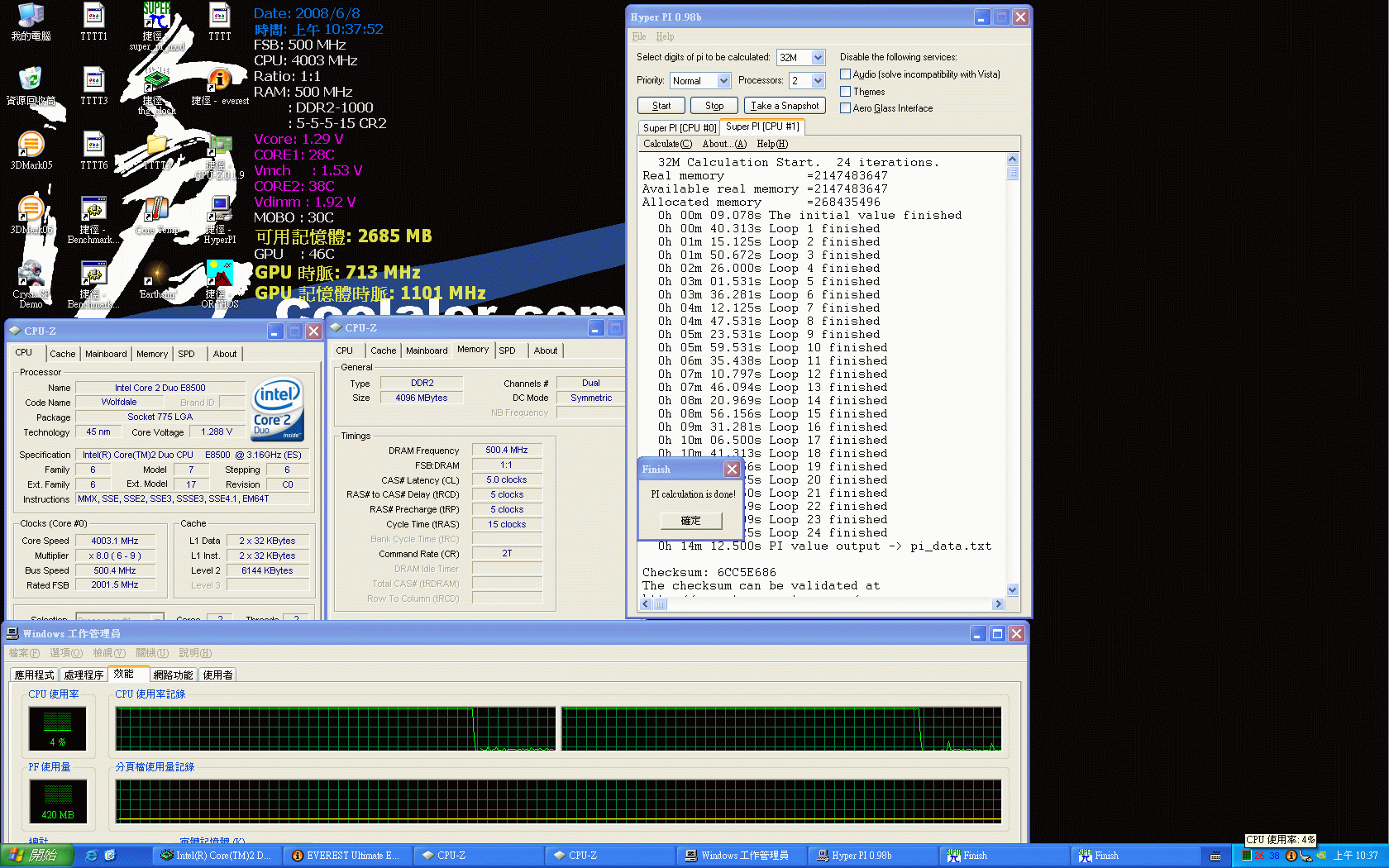Viewport: 1389px width, 868px height.
Task: Check the Themes checkbox in Hyper PI
Action: click(x=846, y=91)
